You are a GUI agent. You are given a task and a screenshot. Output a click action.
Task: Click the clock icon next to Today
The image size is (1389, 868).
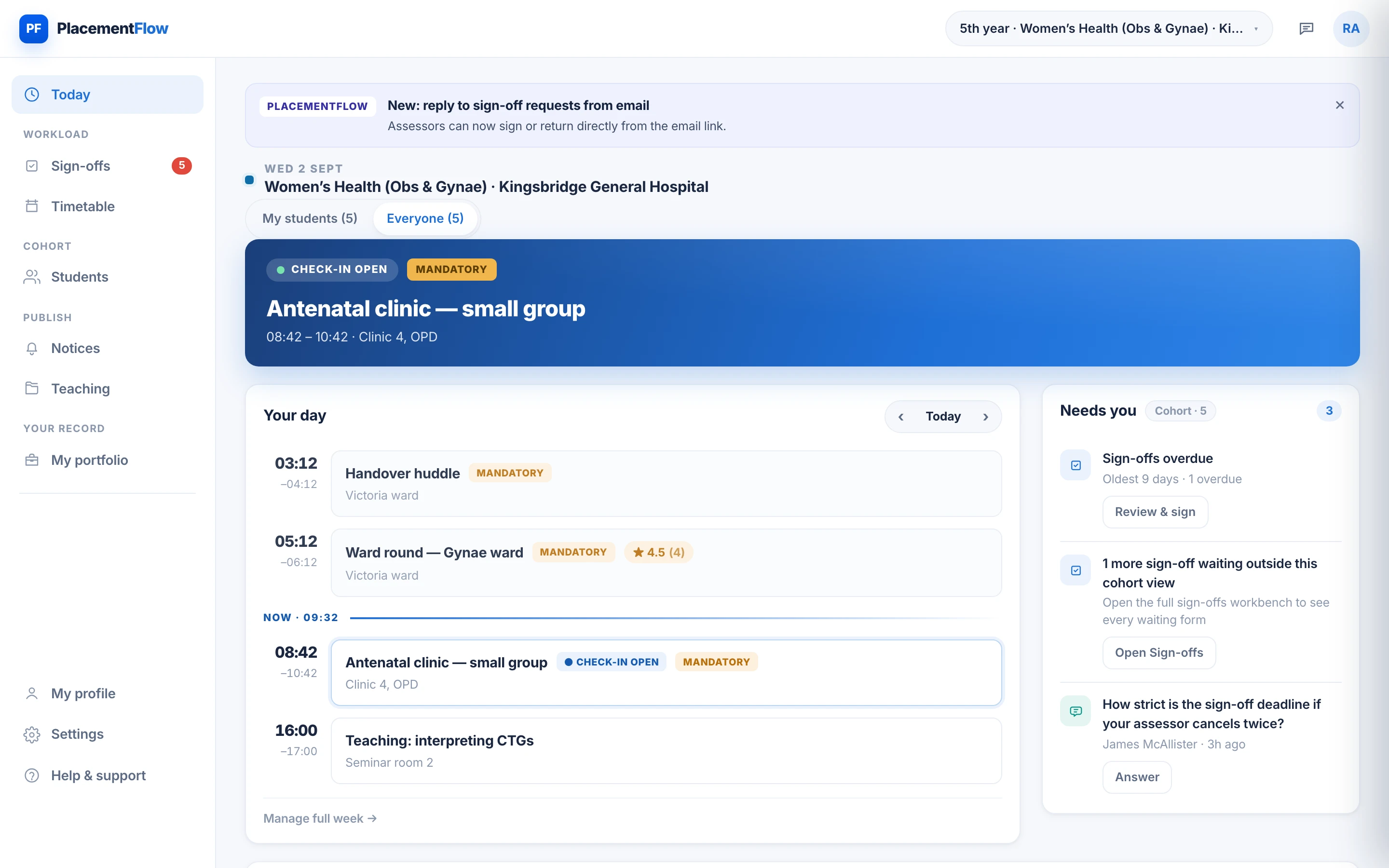[32, 94]
